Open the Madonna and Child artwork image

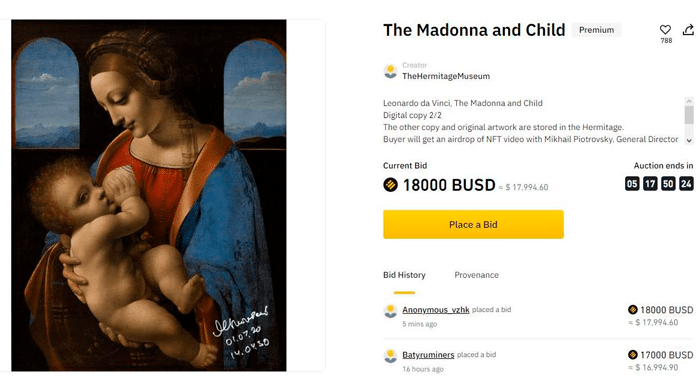149,195
